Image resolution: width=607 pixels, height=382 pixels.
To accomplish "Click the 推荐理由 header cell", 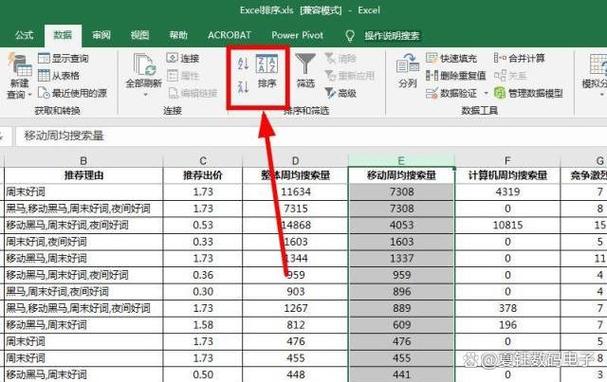I will pos(84,175).
